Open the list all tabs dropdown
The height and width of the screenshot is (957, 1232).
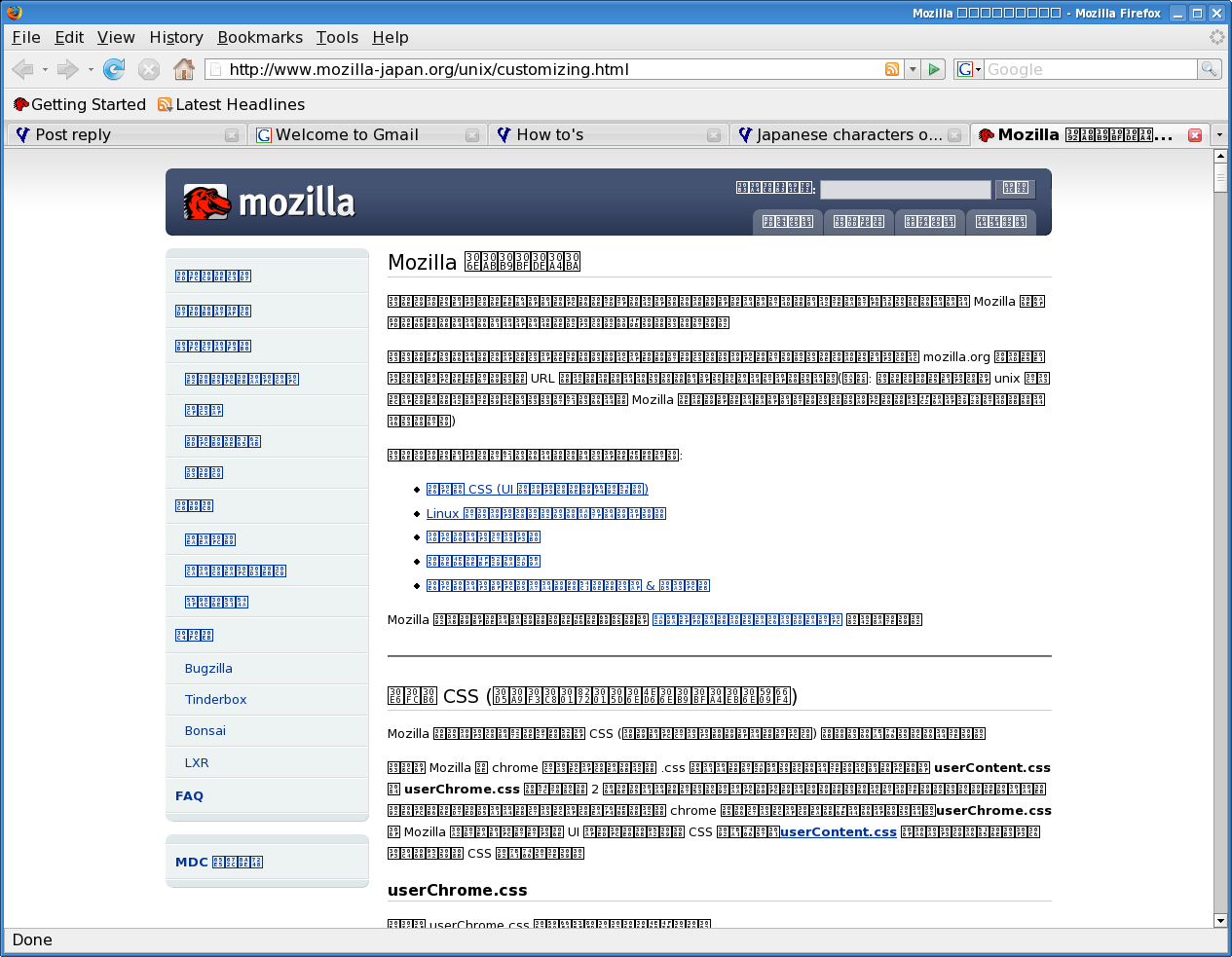(x=1219, y=135)
